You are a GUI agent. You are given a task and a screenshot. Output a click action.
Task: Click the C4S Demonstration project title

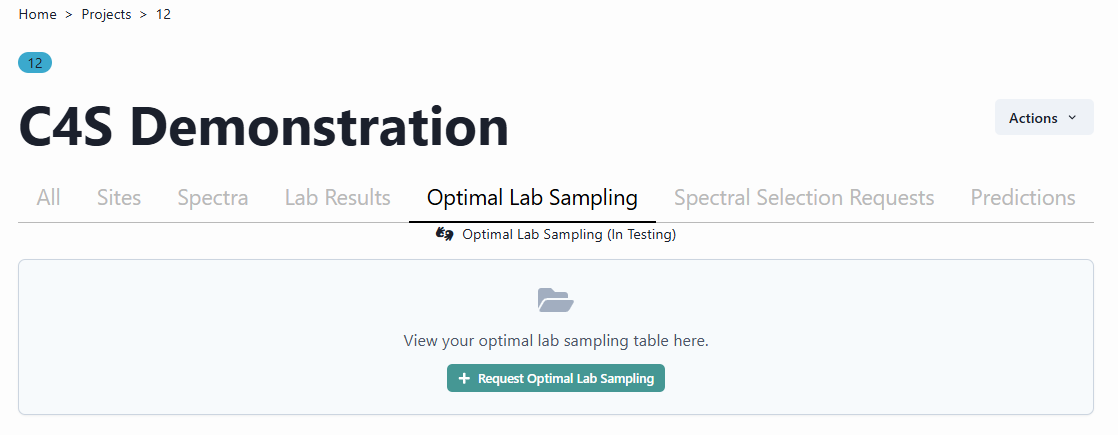coord(263,128)
